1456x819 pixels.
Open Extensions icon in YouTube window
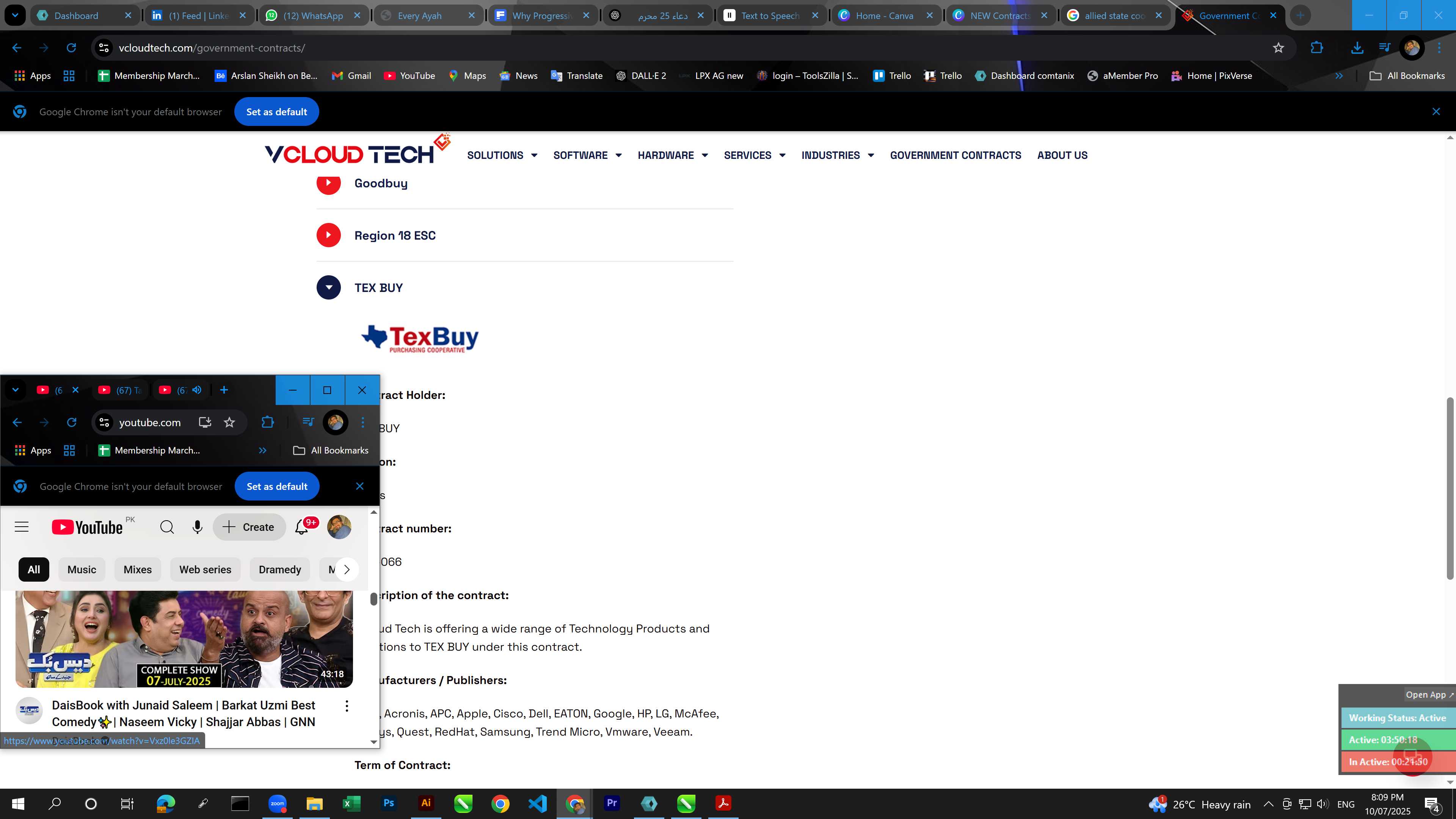point(267,422)
